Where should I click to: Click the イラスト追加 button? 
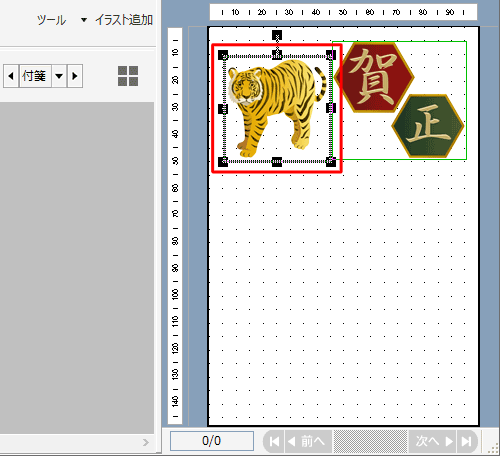(124, 20)
